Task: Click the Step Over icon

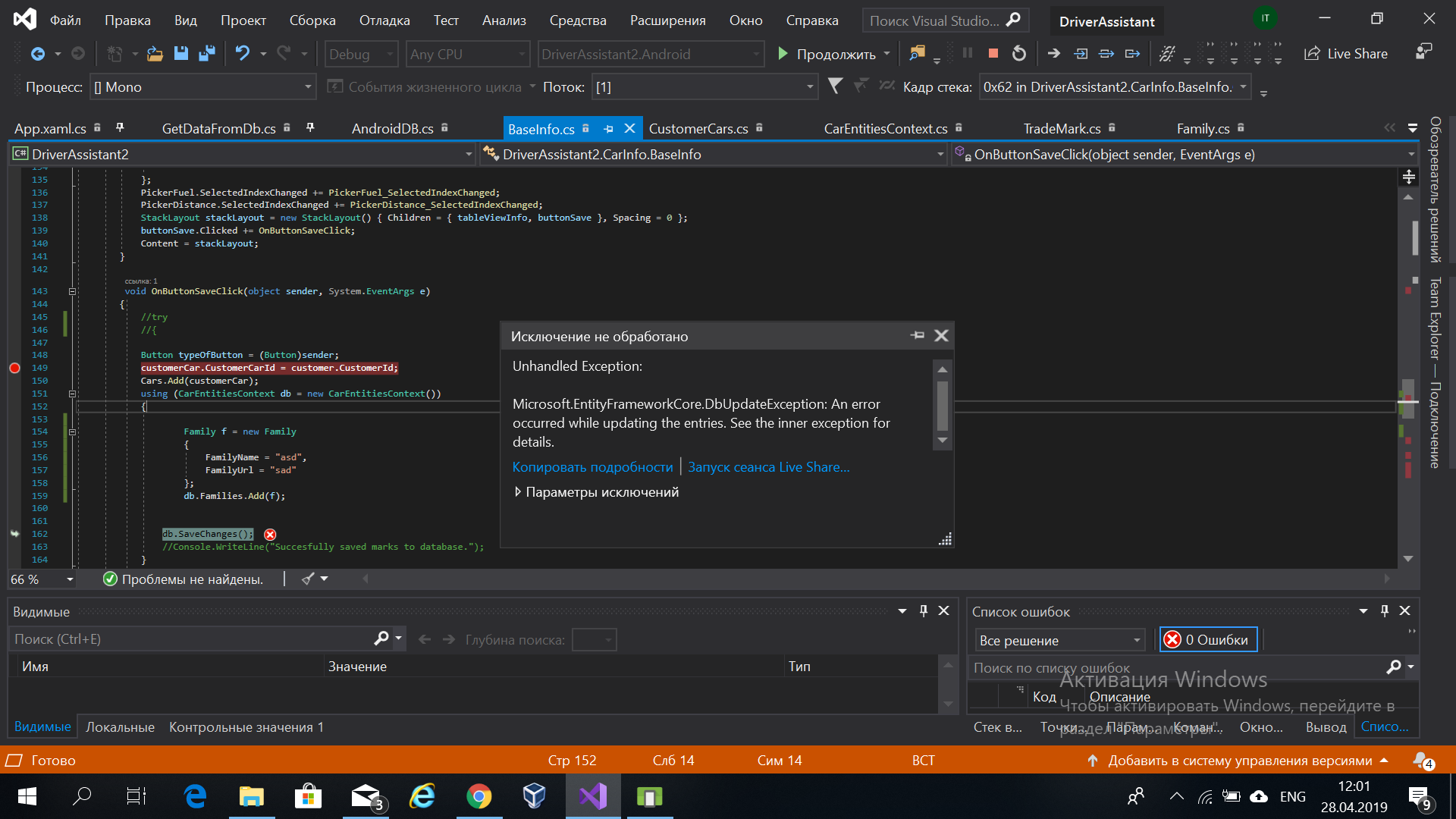Action: pos(1106,53)
